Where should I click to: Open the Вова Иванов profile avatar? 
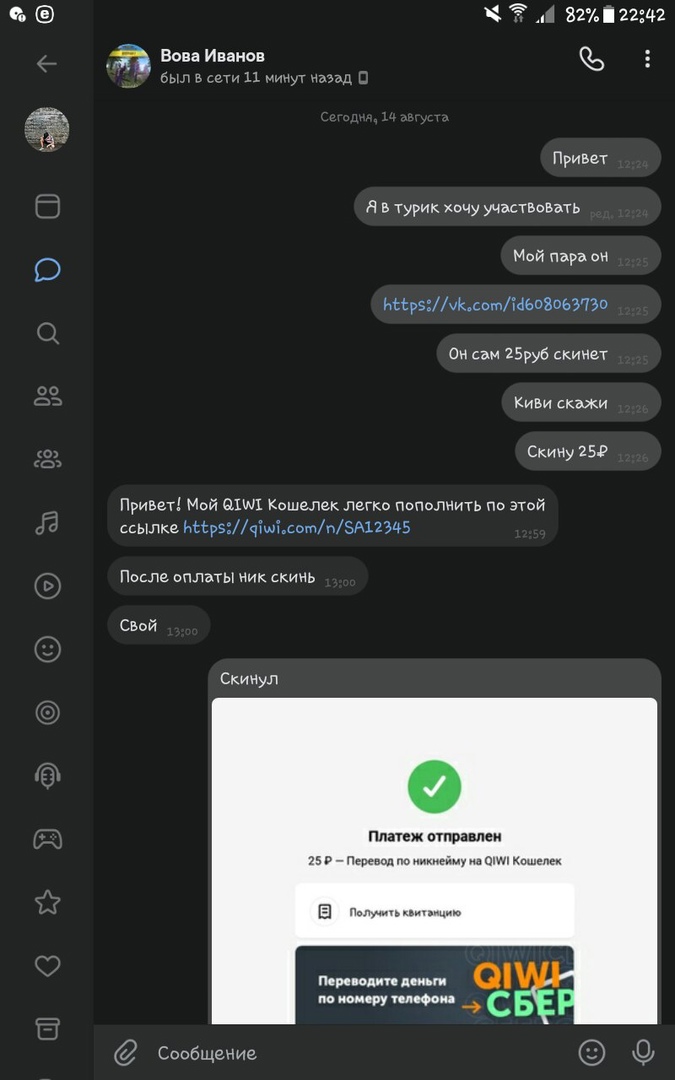(x=129, y=65)
